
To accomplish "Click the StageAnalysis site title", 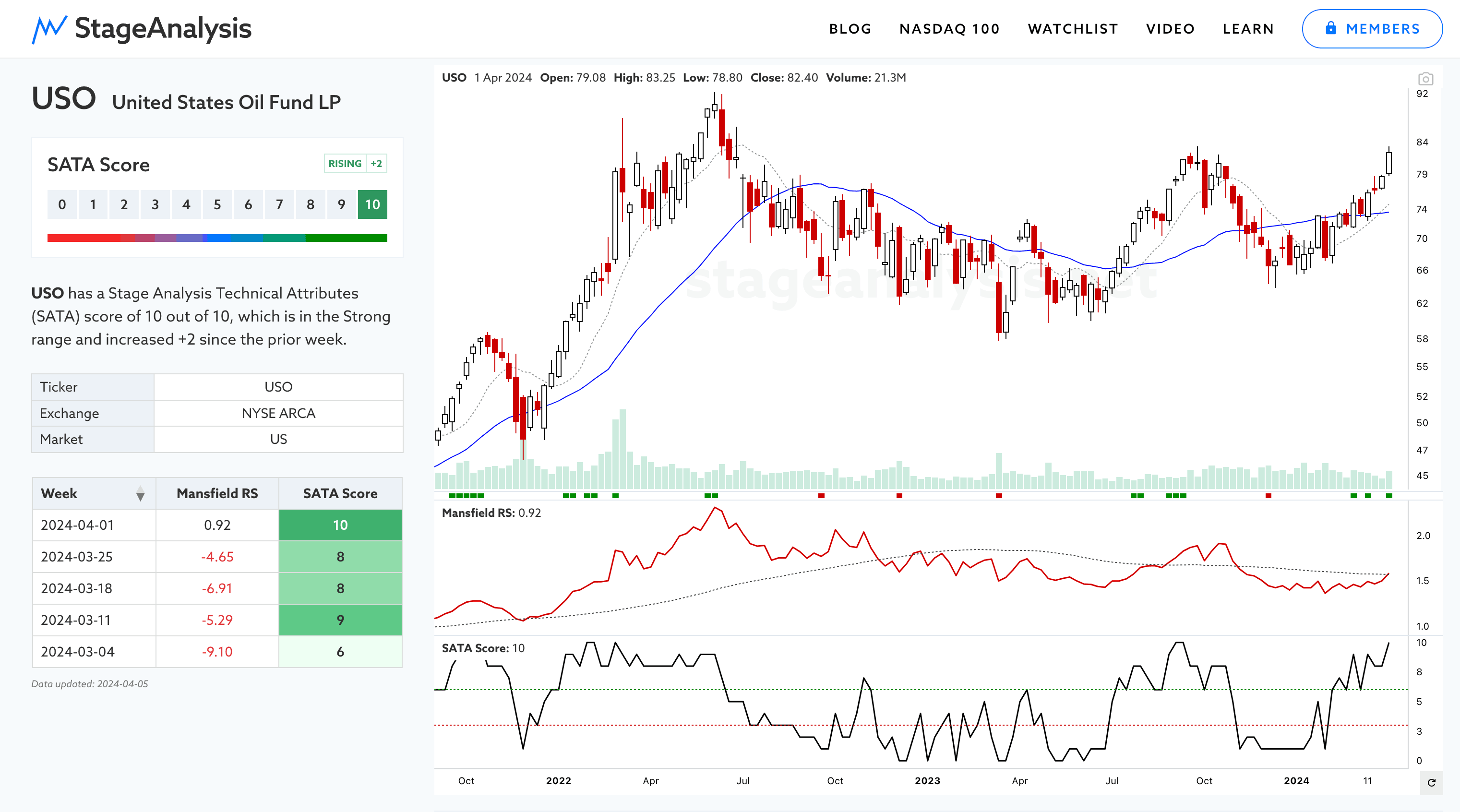I will click(163, 28).
